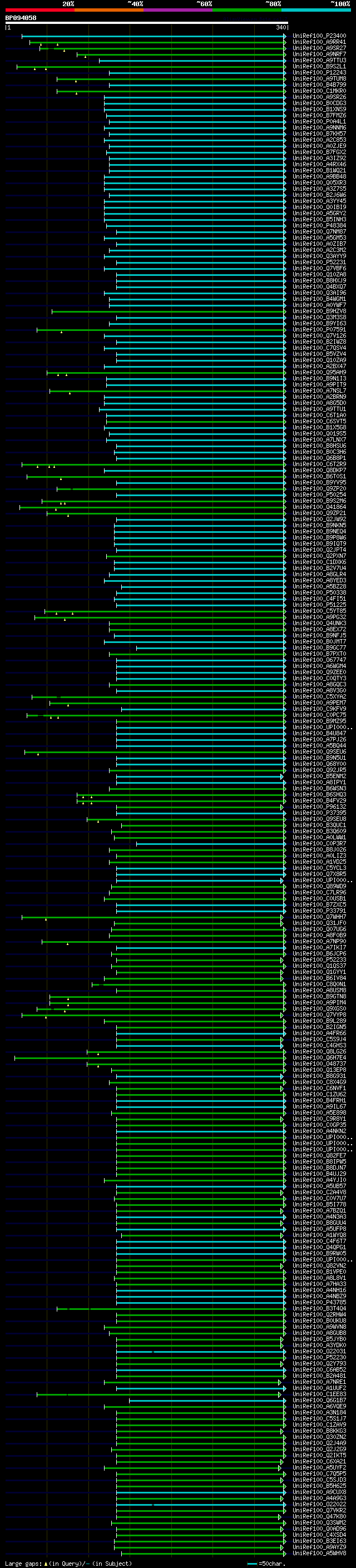The image size is (356, 1568).
Task: Select the BP094058 query label
Action: (21, 18)
